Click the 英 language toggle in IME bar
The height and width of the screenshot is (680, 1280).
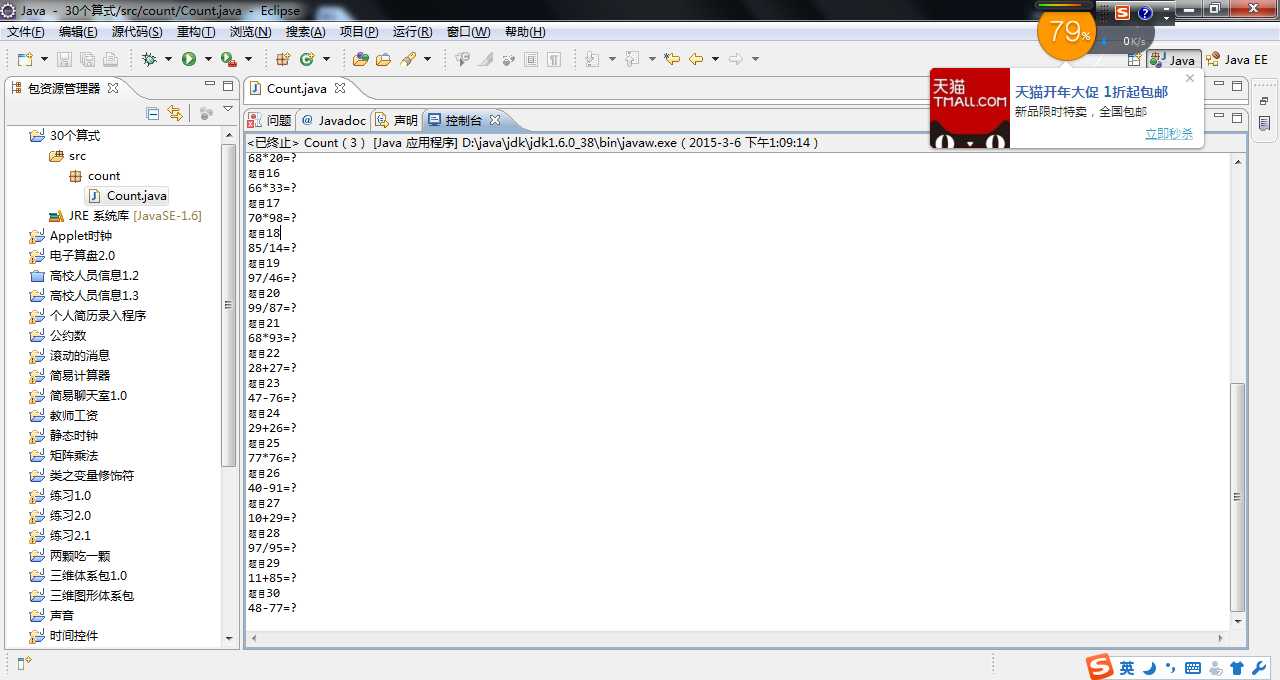[x=1127, y=668]
